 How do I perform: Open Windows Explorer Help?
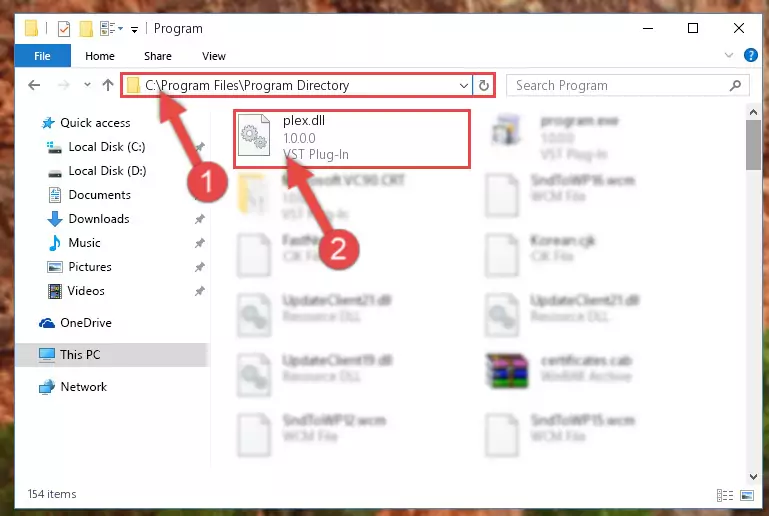[750, 55]
